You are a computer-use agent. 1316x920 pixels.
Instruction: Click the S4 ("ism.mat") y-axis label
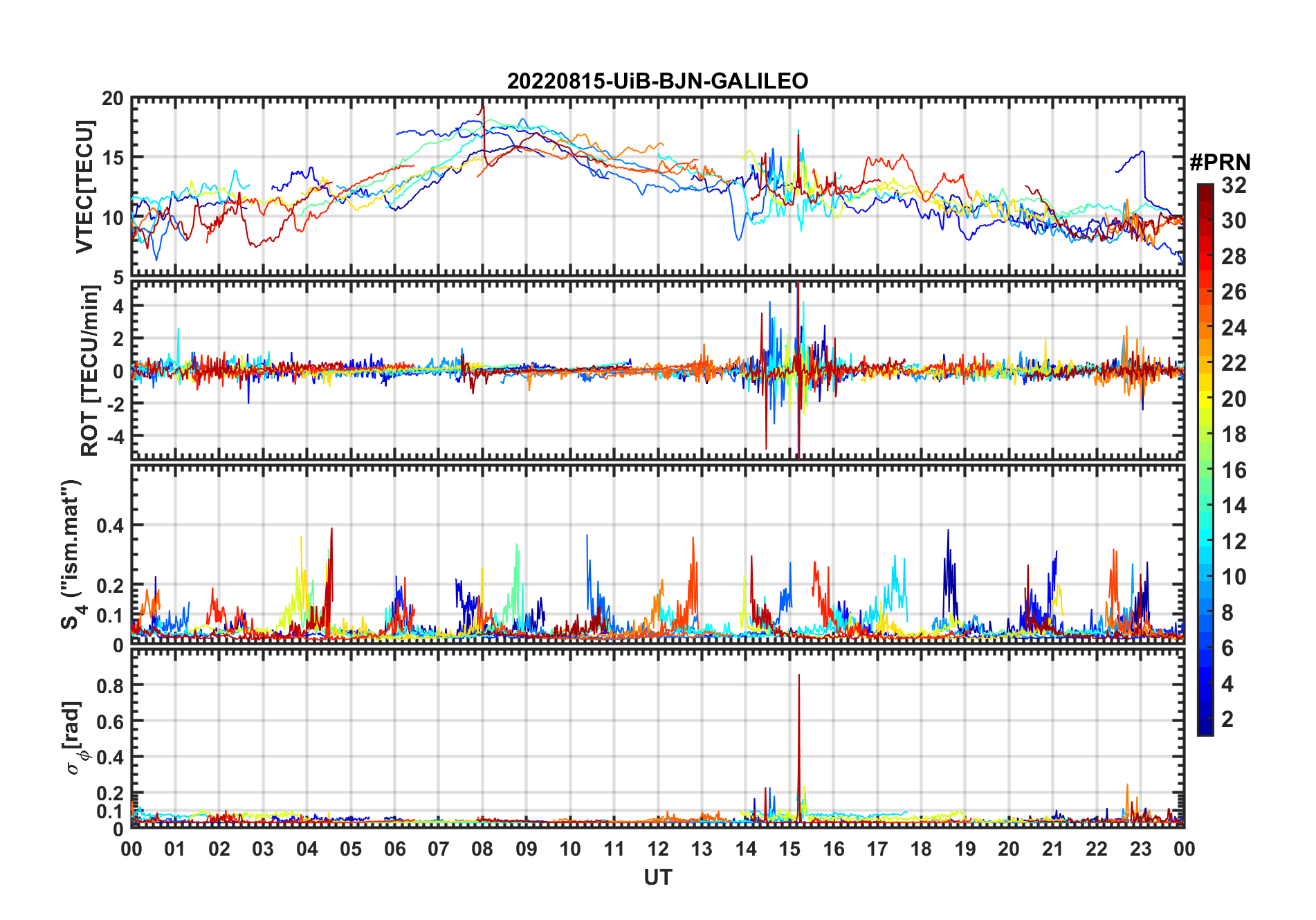click(72, 554)
